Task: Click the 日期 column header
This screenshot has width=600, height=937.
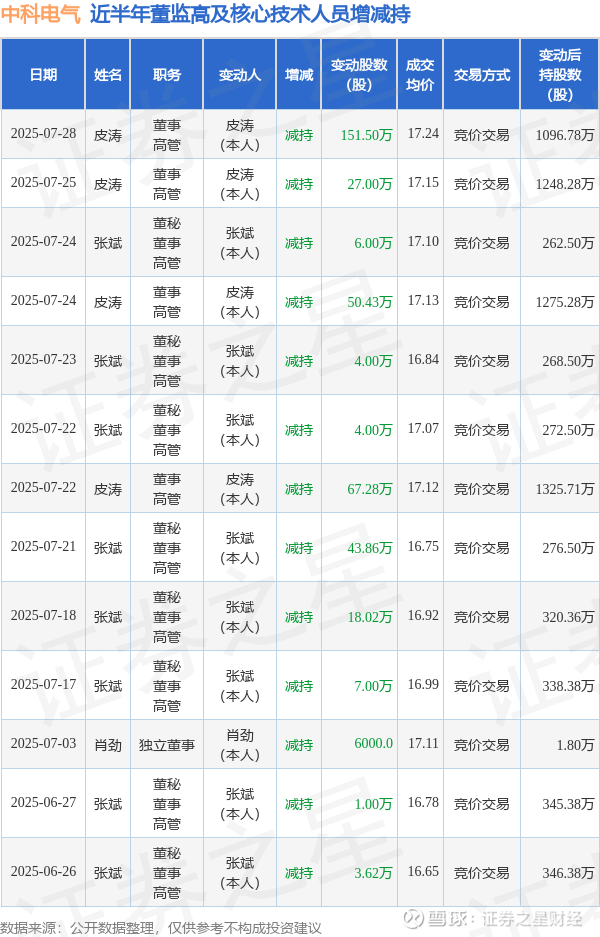Action: tap(43, 75)
